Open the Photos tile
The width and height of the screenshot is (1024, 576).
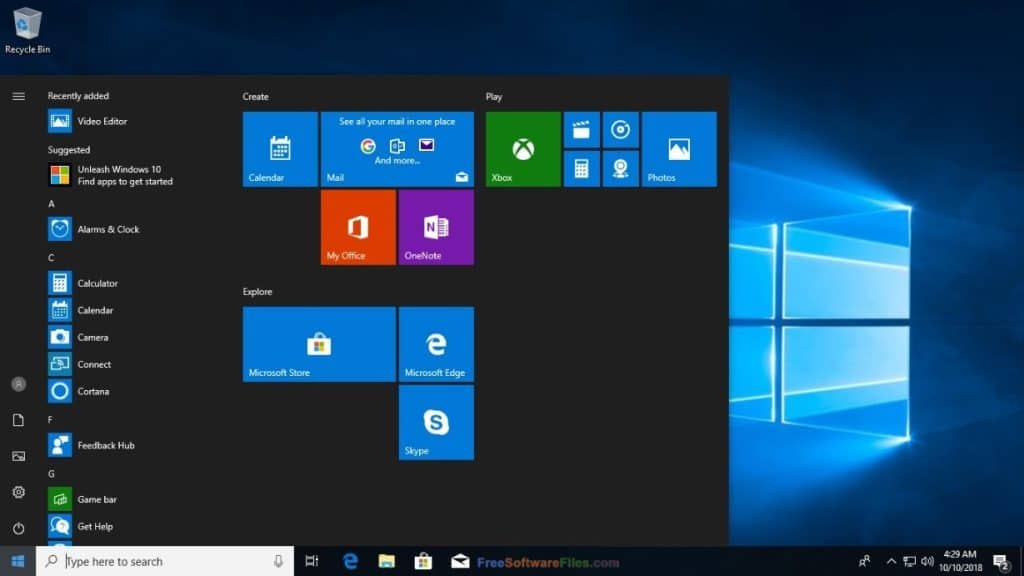point(679,149)
